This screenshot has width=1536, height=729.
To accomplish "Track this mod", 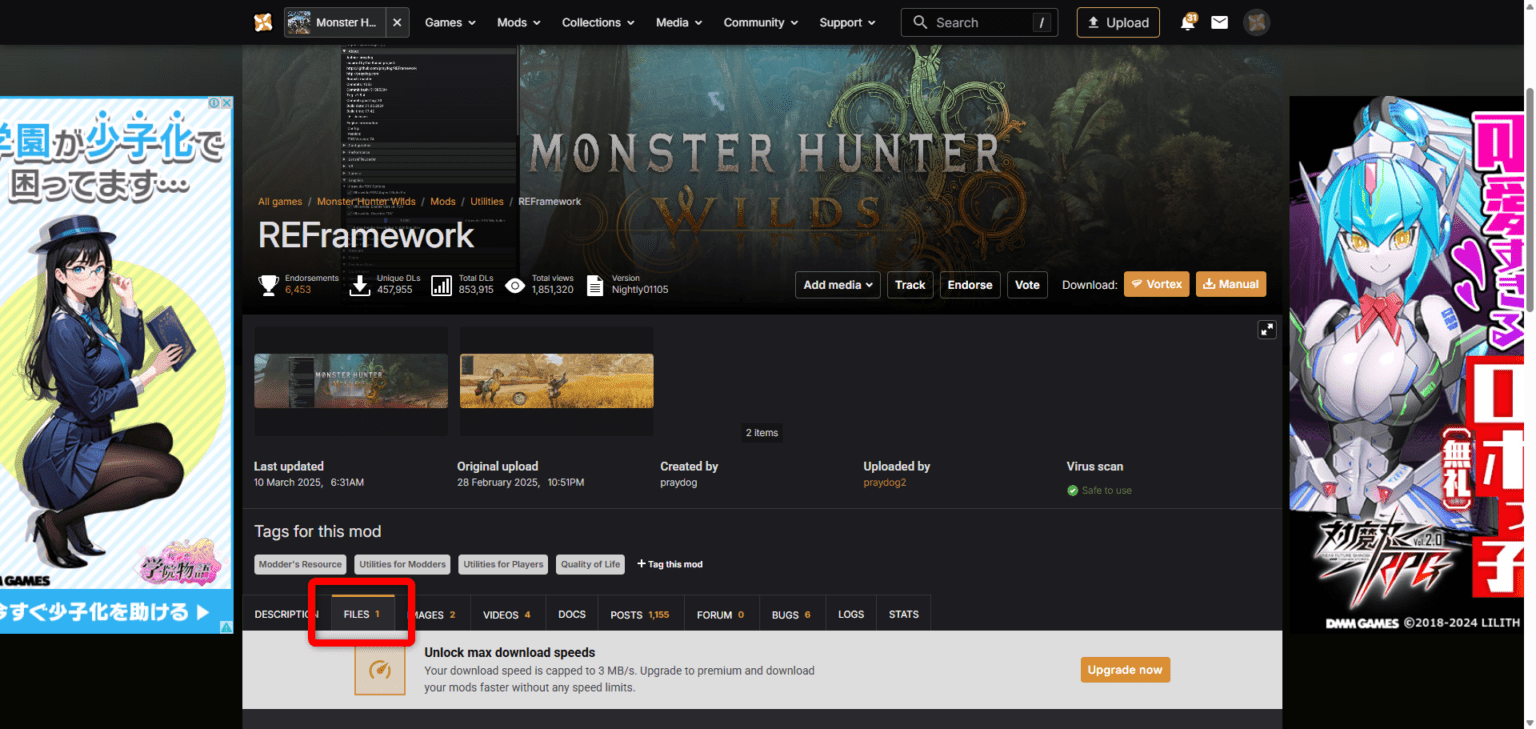I will click(x=910, y=285).
